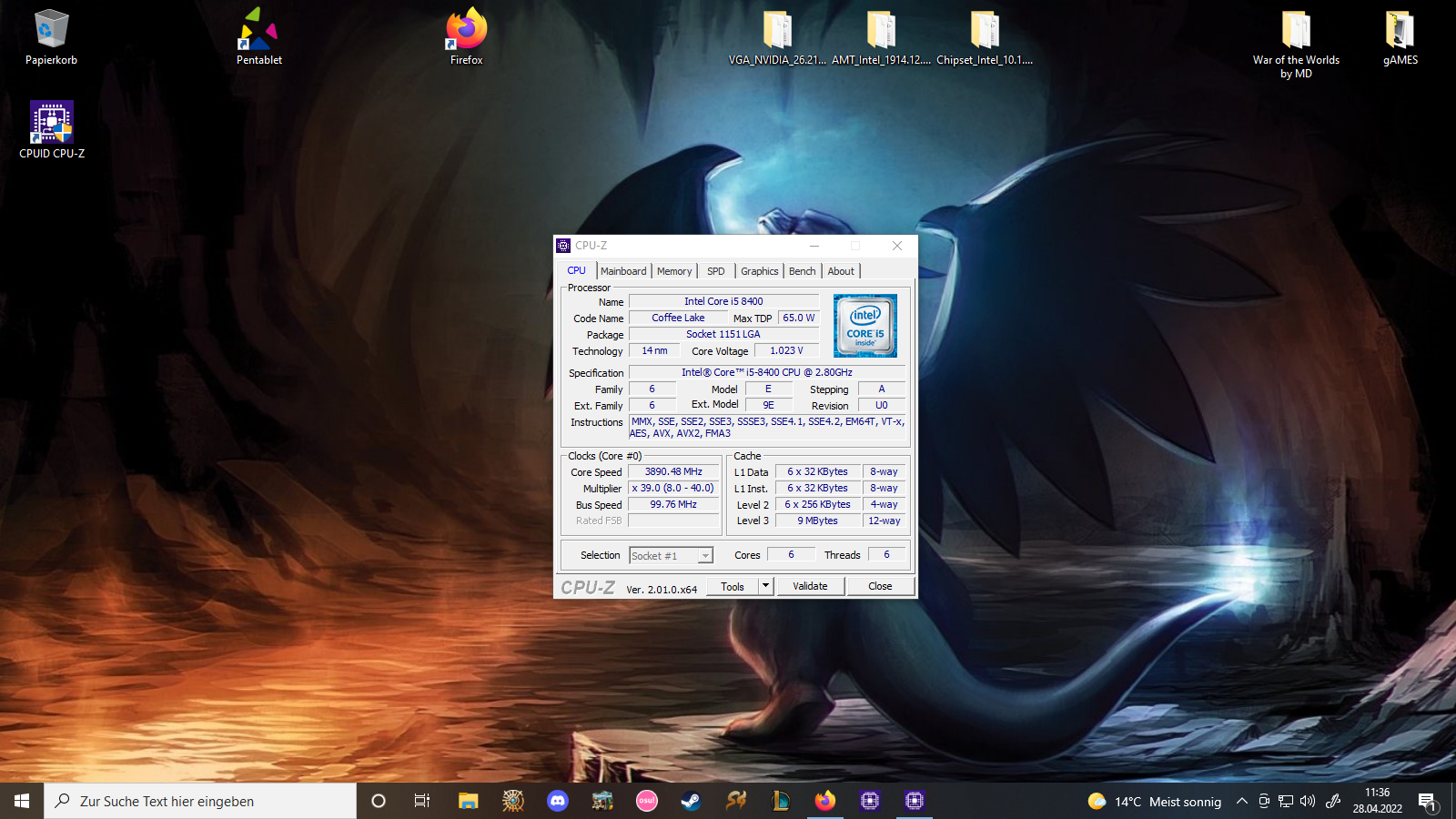
Task: Switch to the Mainboard tab
Action: click(x=623, y=271)
